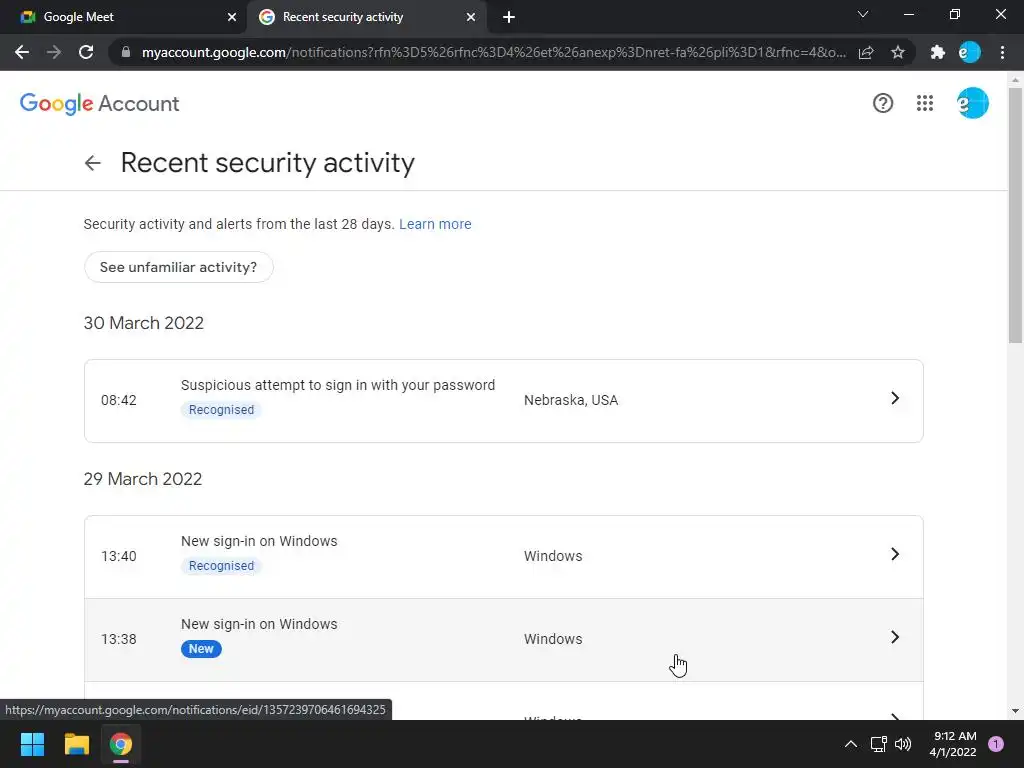Click the See unfamiliar activity button

[178, 267]
